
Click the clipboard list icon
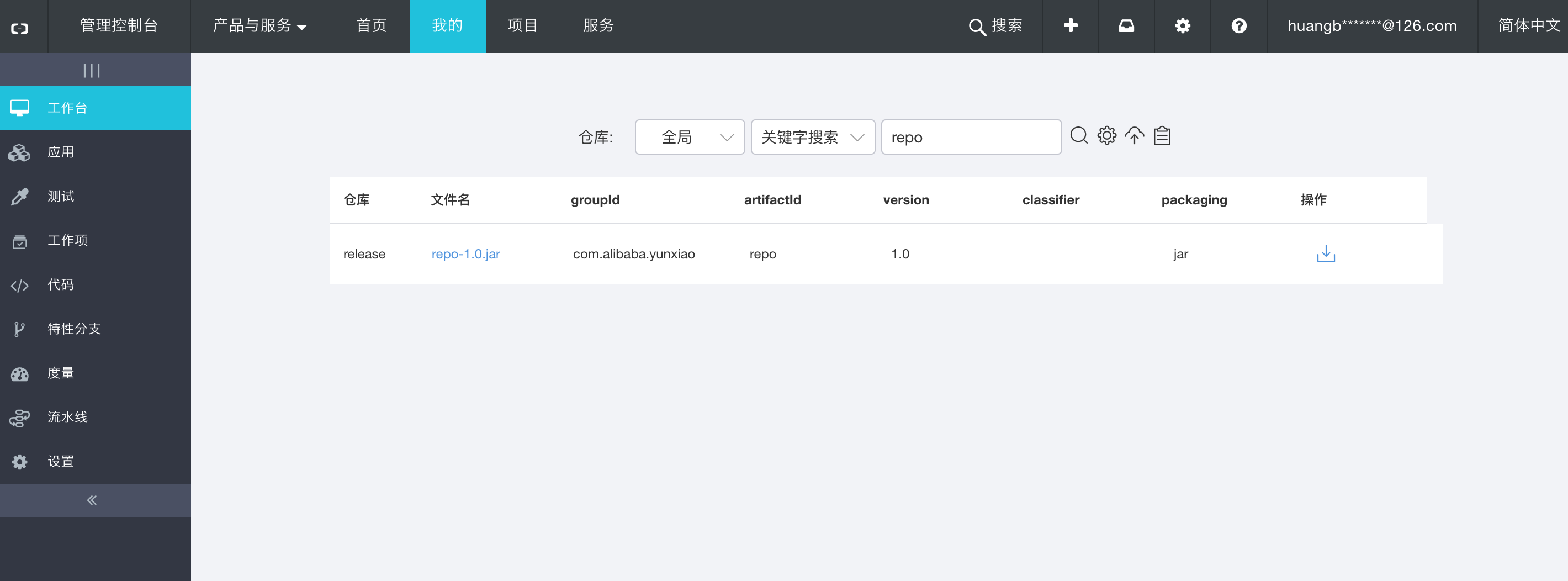[1162, 135]
